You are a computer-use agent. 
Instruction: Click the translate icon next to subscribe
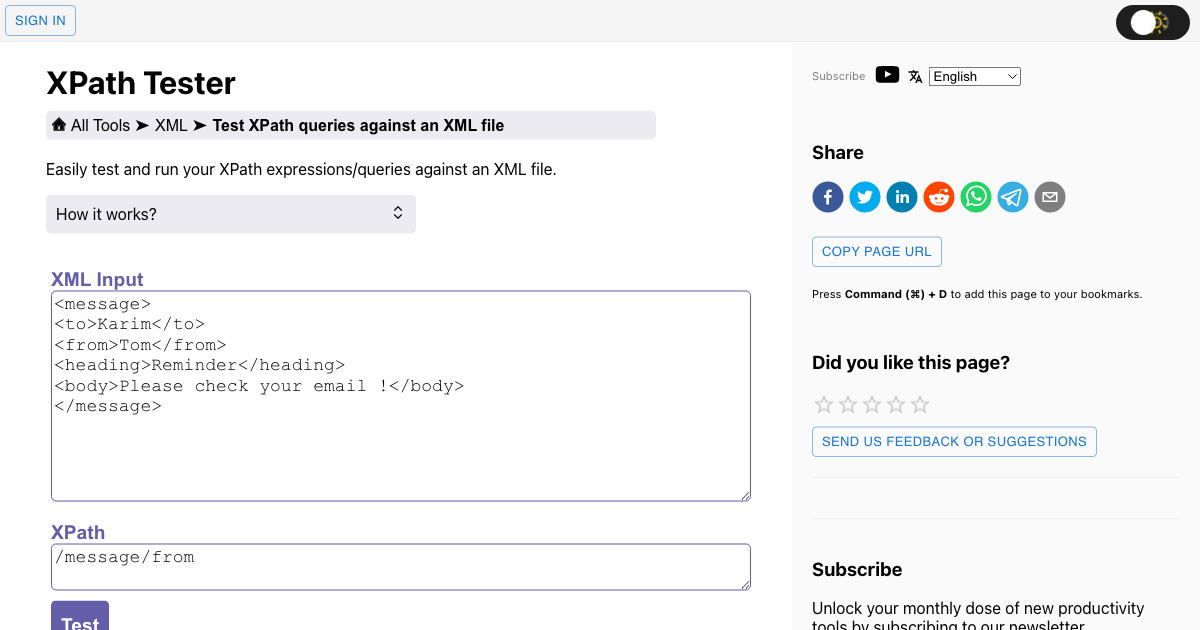coord(915,75)
